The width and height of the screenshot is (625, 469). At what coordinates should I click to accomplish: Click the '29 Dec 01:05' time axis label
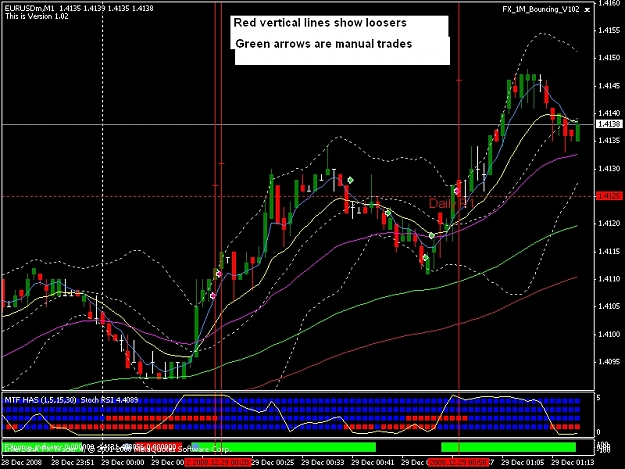click(x=522, y=463)
